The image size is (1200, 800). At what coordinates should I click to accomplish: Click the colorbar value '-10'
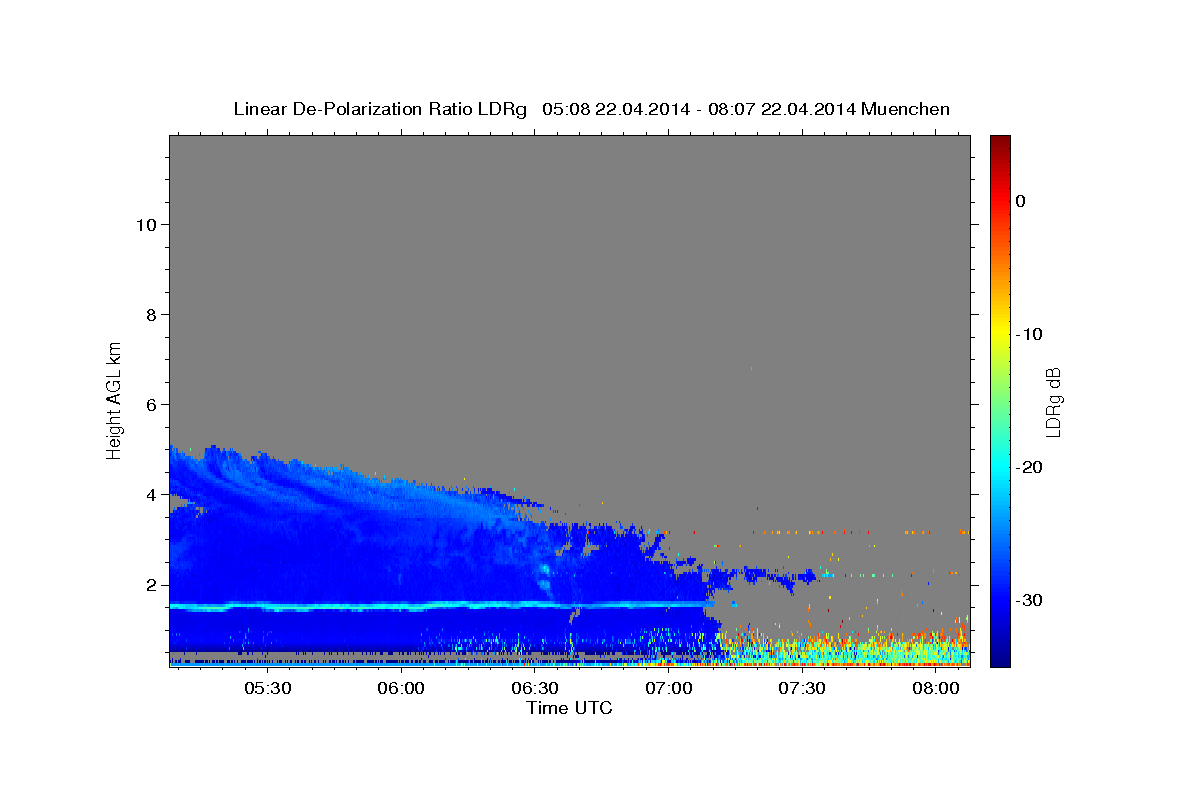(1030, 334)
